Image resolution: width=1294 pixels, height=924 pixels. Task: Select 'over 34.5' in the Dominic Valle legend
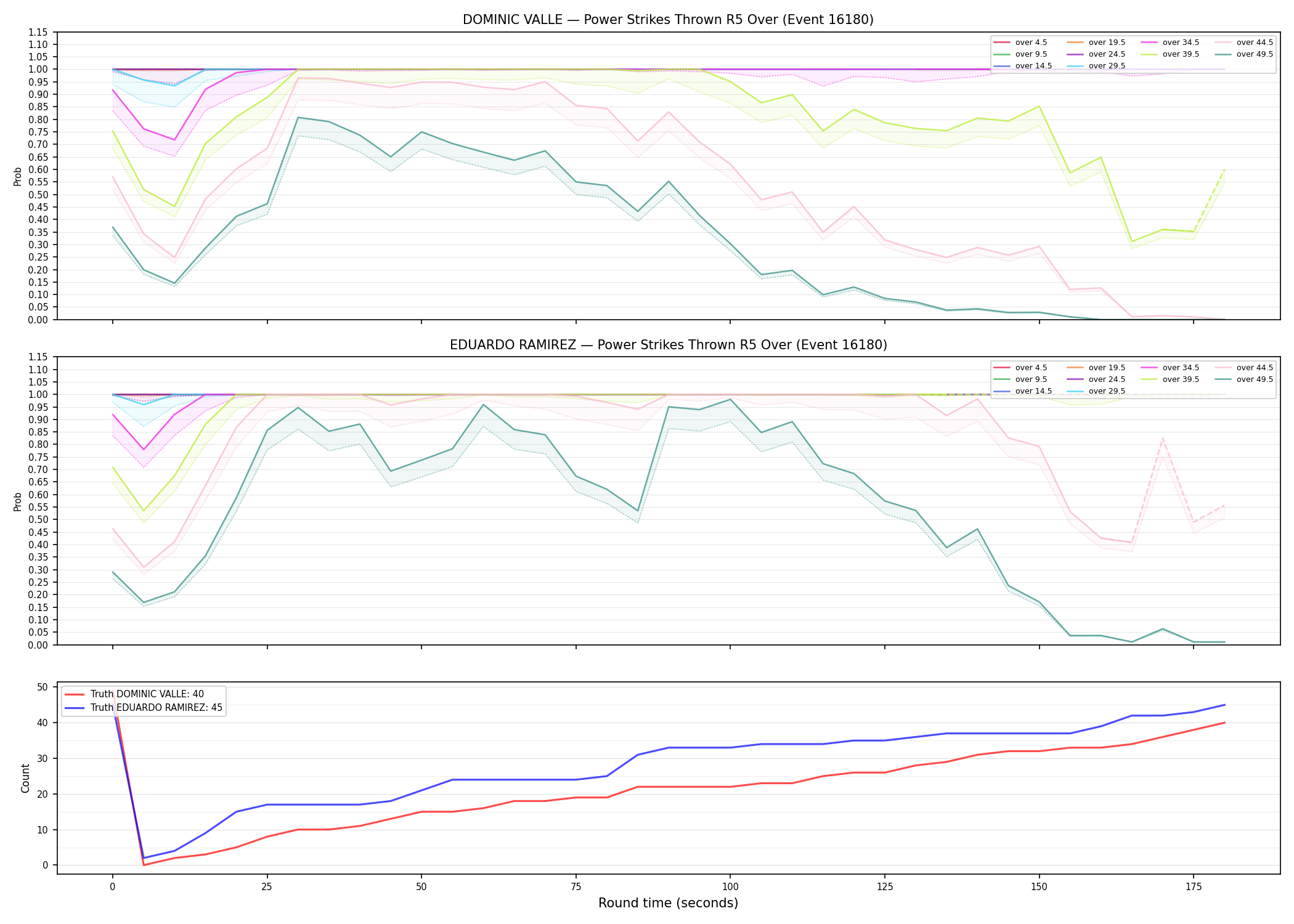[1181, 43]
